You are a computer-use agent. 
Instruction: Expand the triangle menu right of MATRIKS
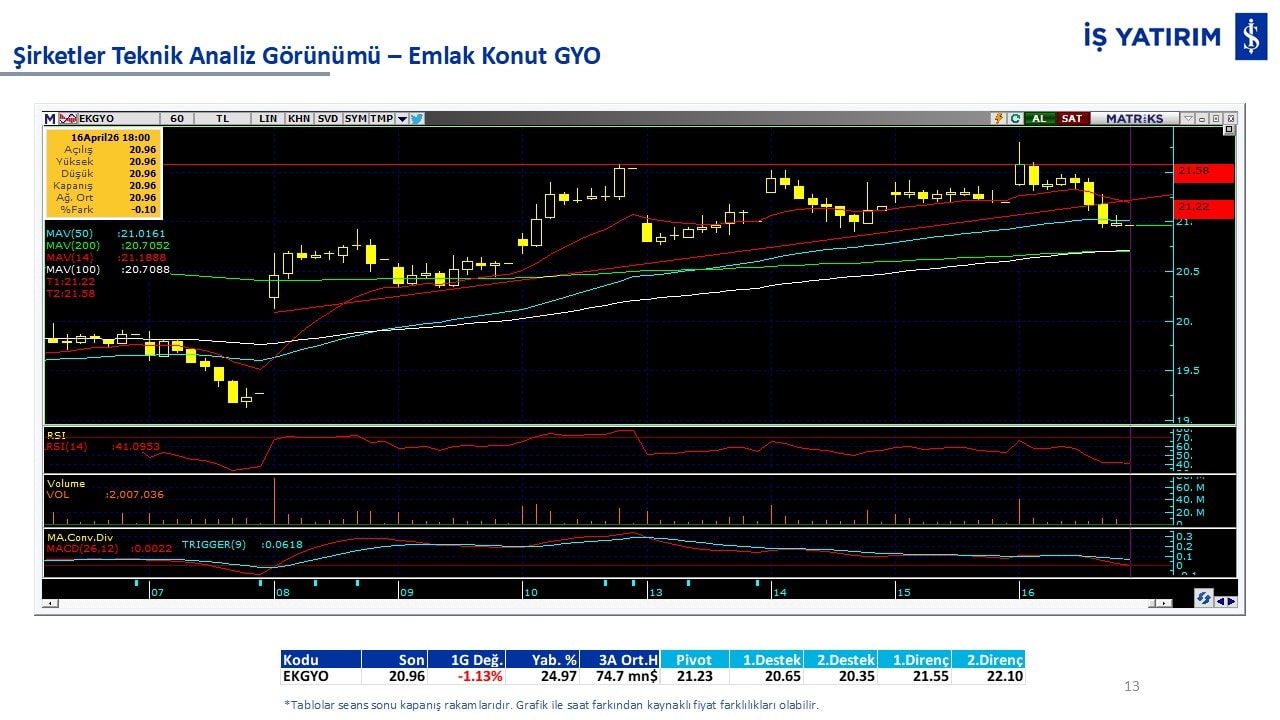pos(1186,118)
